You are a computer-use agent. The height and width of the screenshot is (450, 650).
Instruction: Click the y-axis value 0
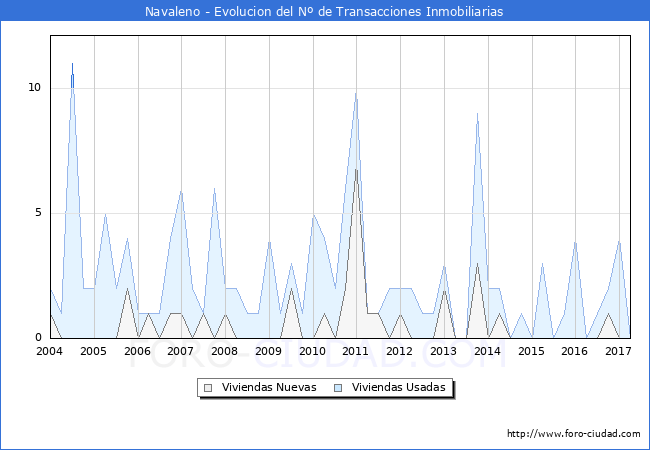38,338
